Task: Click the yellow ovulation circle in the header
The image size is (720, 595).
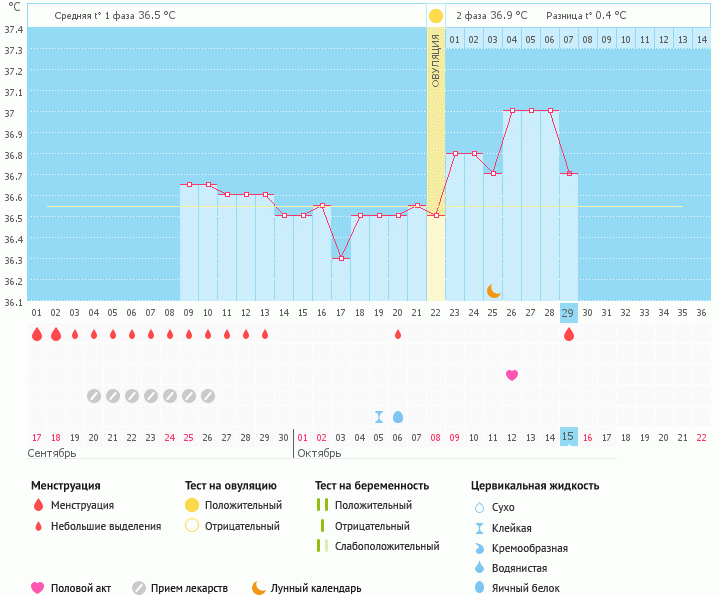Action: click(435, 16)
